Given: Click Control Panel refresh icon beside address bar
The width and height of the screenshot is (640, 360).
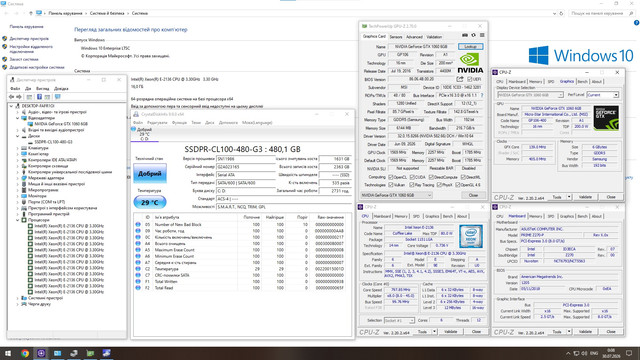Looking at the screenshot, I should [561, 13].
